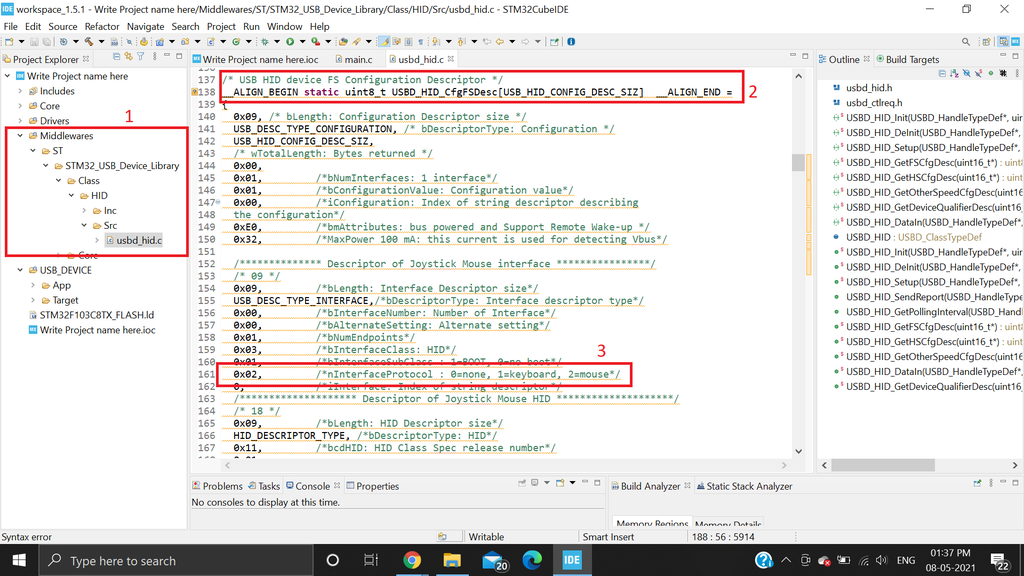Open the Run button dropdown arrow
Screen dimensions: 1024x576
click(x=302, y=41)
